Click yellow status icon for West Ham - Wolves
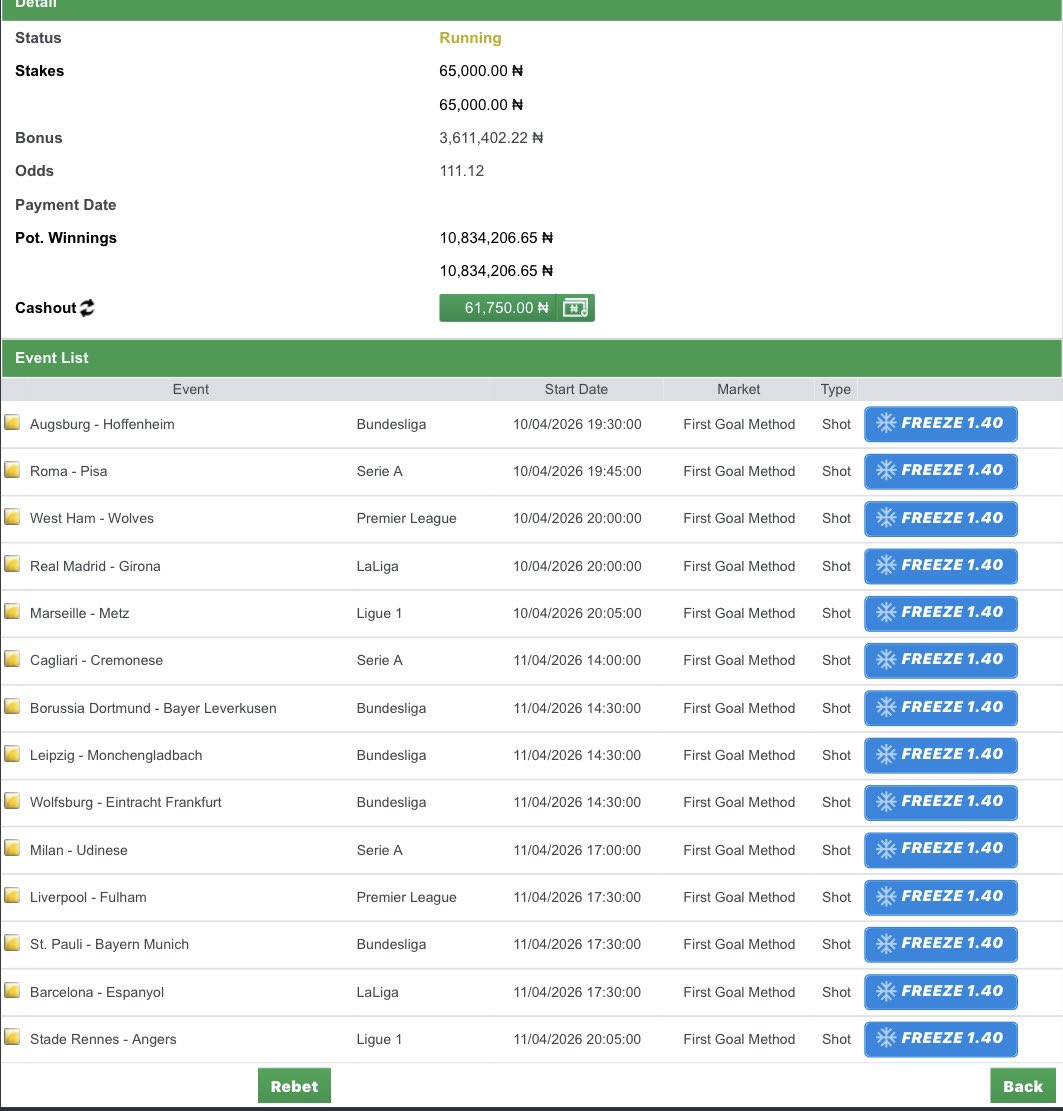The image size is (1063, 1111). (x=12, y=517)
